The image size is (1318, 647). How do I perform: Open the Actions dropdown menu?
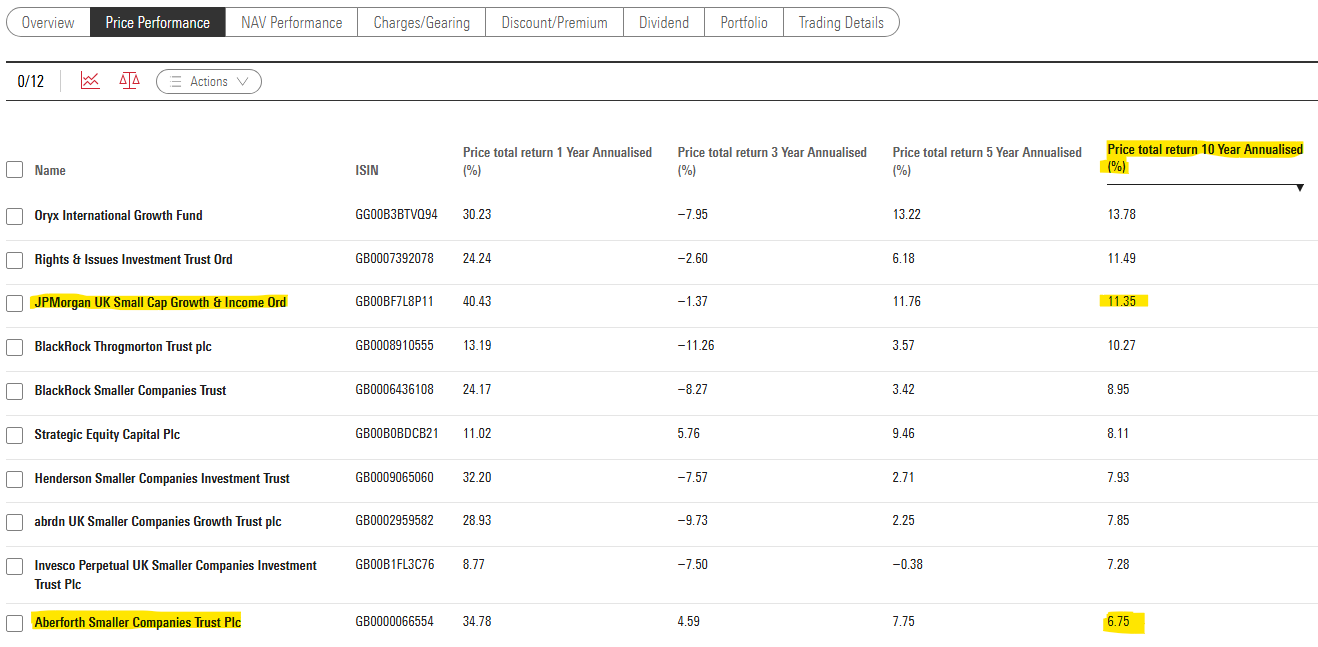[209, 82]
